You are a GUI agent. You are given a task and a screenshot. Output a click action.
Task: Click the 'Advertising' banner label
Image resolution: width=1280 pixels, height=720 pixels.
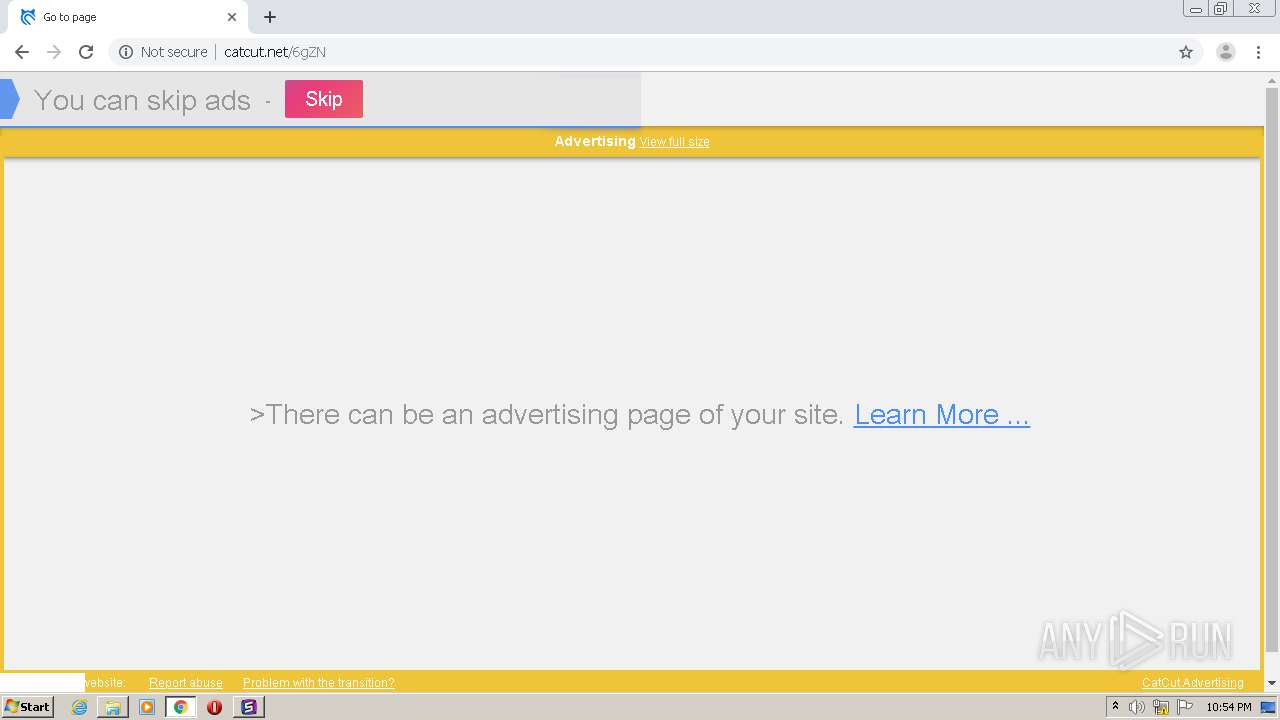pyautogui.click(x=595, y=141)
